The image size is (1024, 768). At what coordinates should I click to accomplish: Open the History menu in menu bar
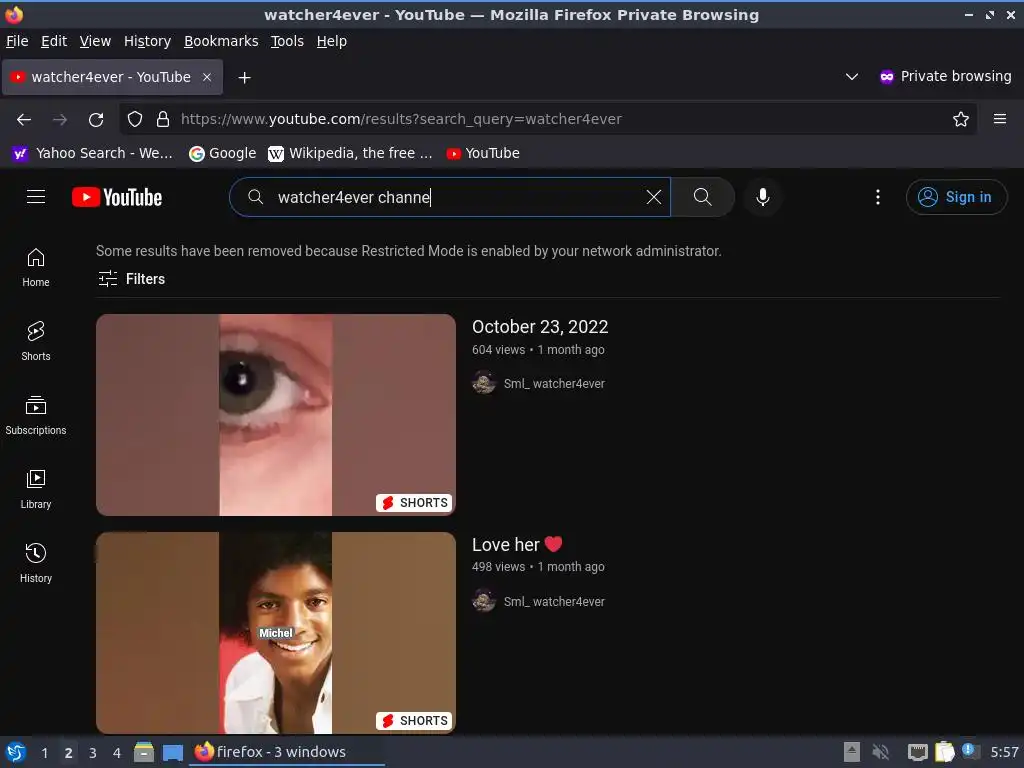[148, 41]
